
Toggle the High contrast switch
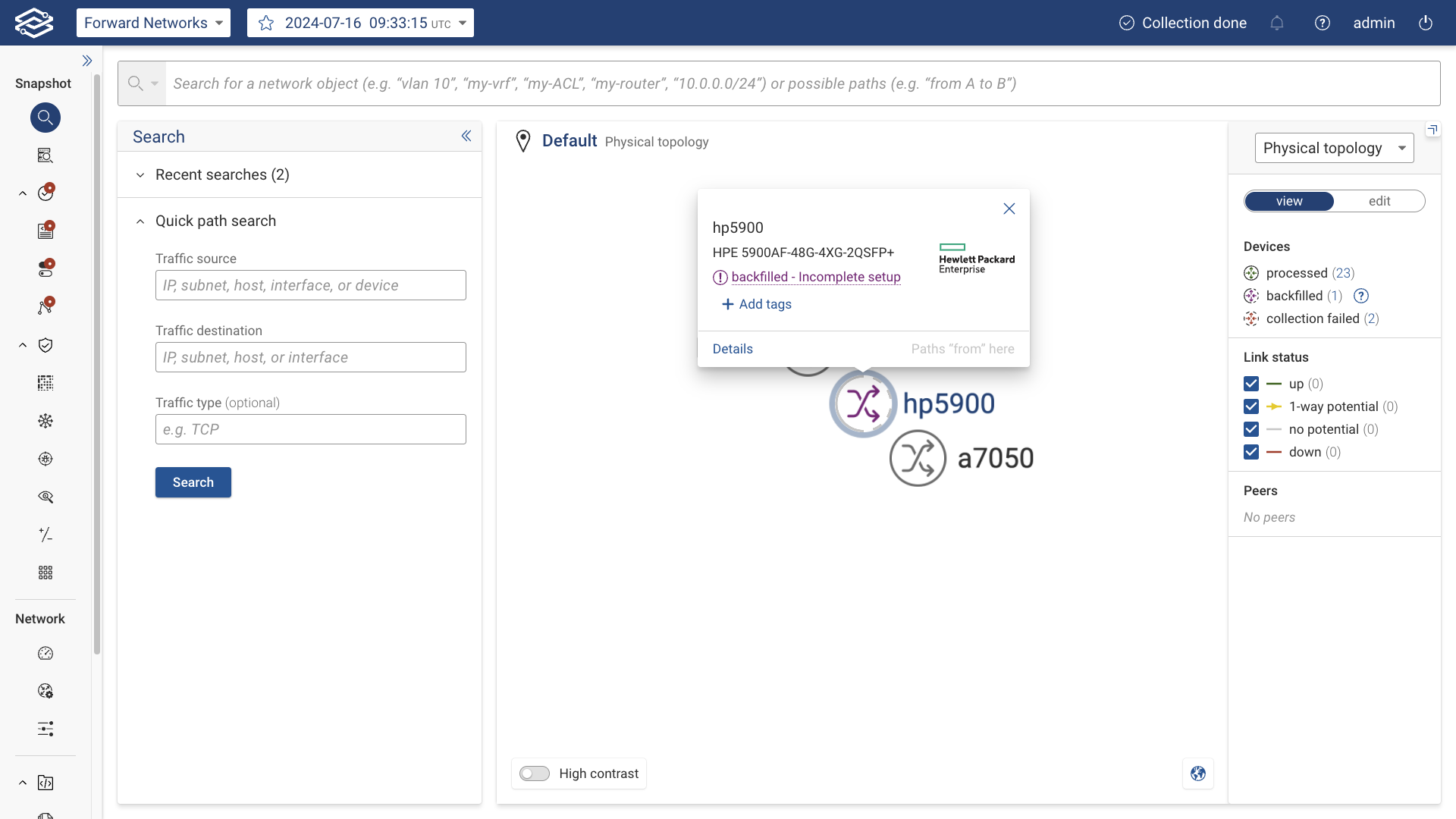click(535, 773)
